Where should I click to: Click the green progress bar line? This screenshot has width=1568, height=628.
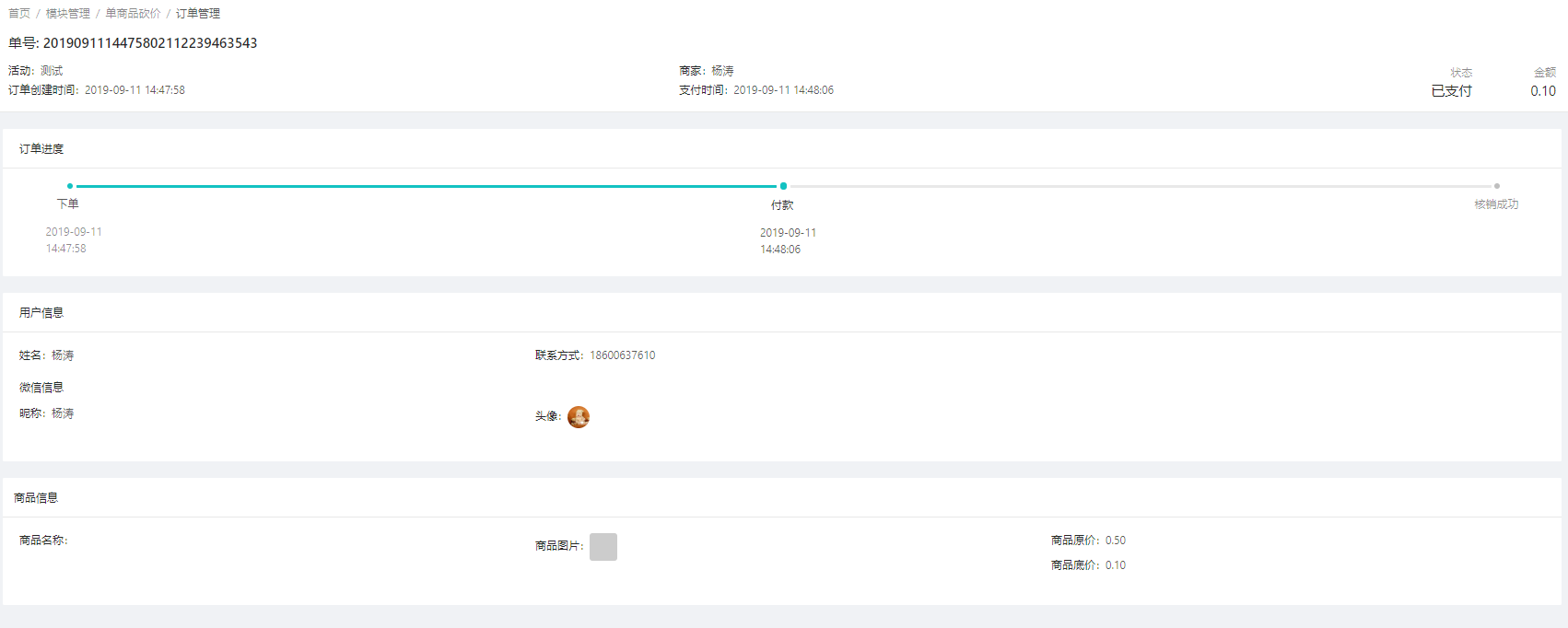coord(427,186)
